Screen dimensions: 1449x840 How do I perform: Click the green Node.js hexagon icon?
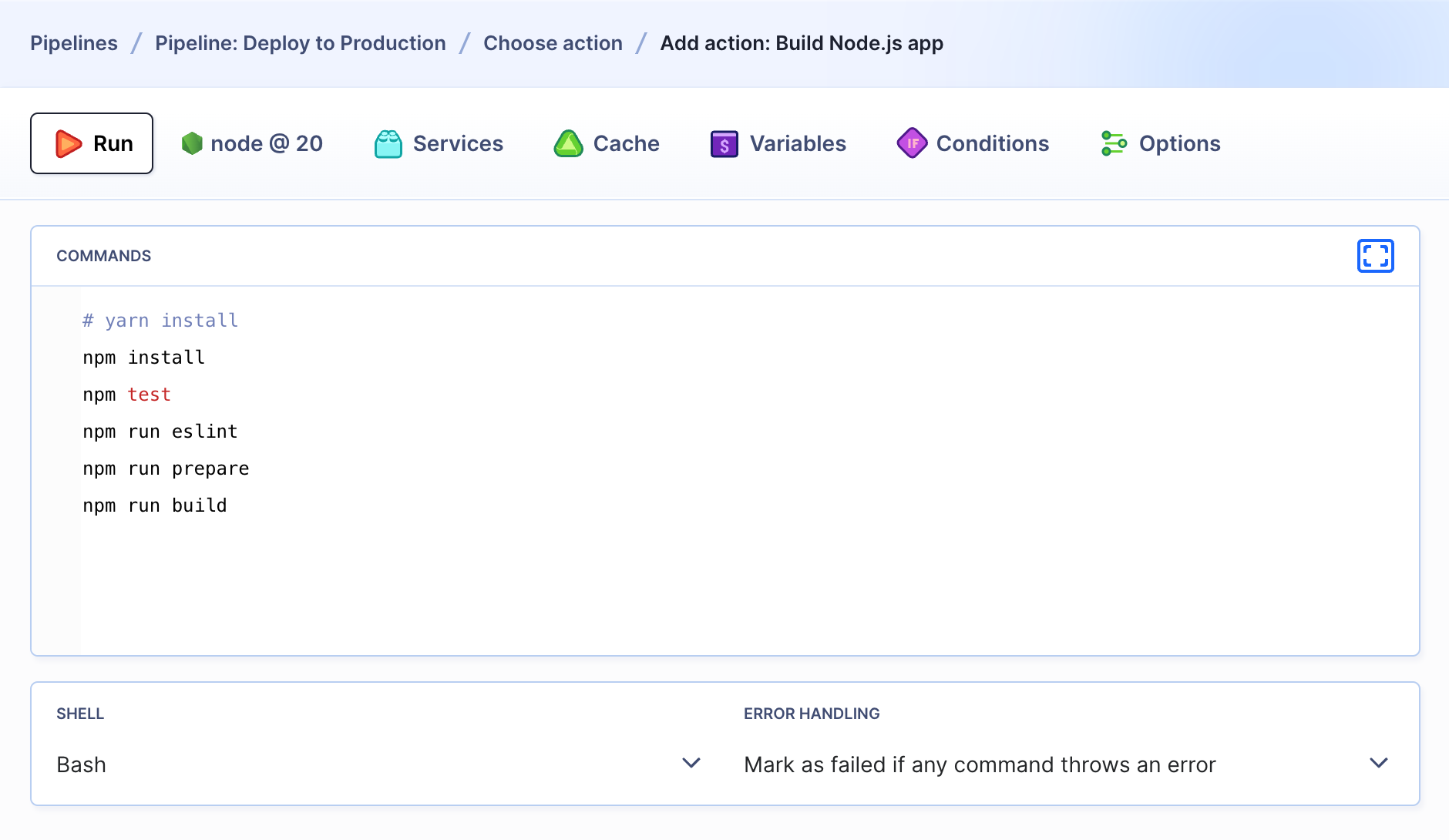(192, 143)
